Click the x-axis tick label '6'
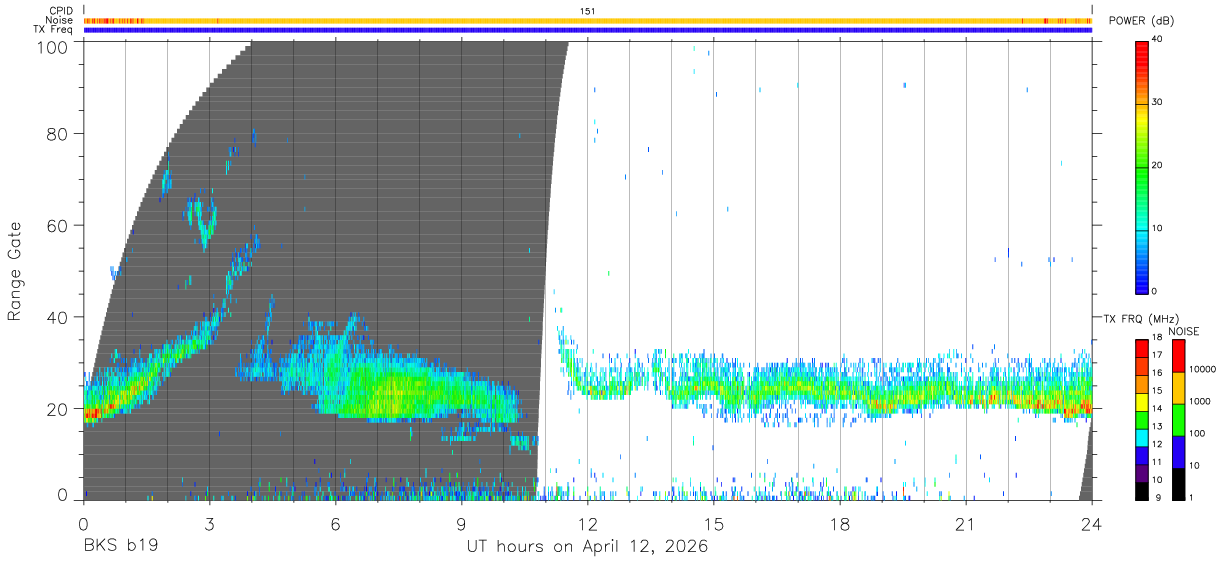 click(x=335, y=524)
